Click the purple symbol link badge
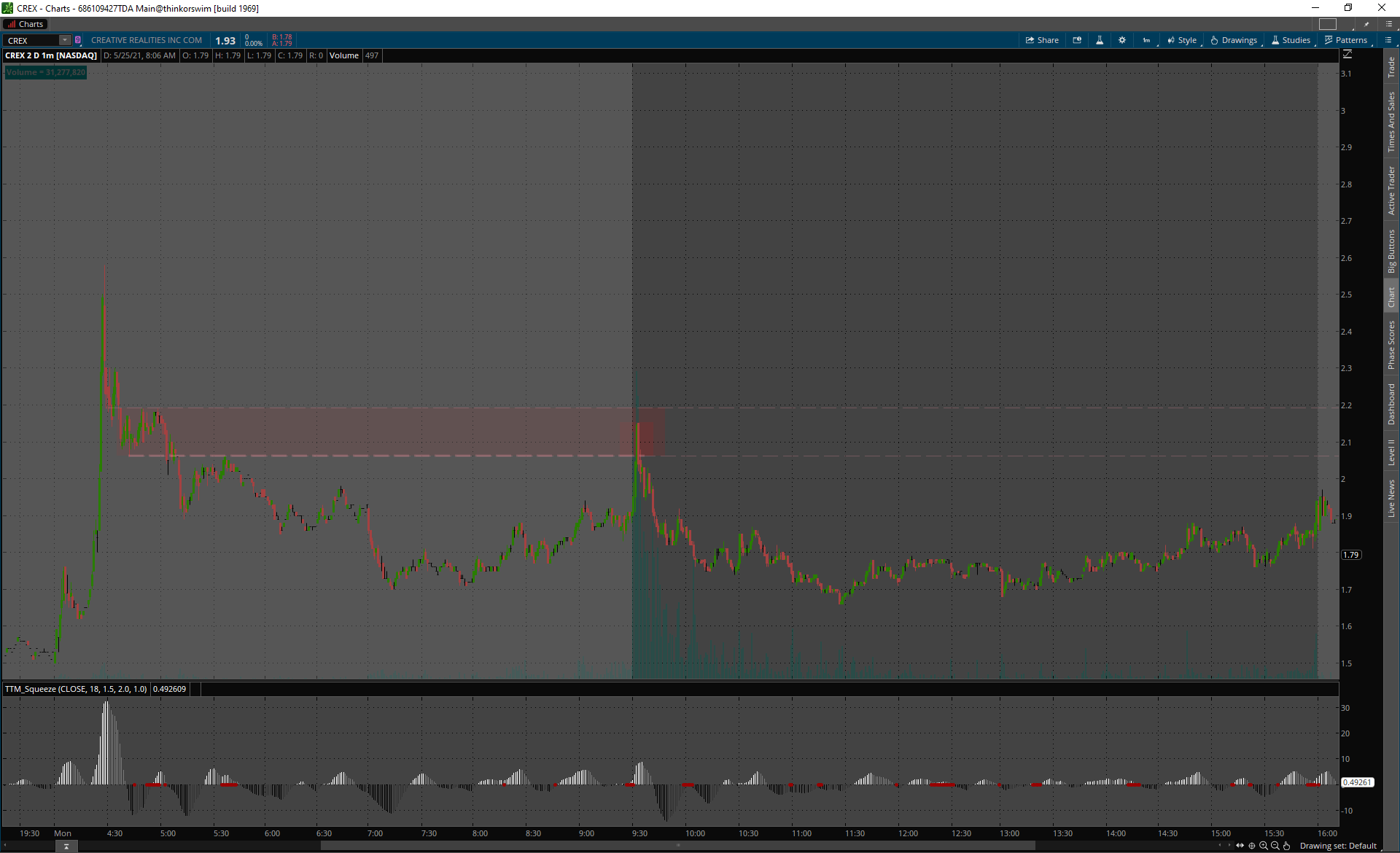Image resolution: width=1400 pixels, height=853 pixels. [x=78, y=40]
